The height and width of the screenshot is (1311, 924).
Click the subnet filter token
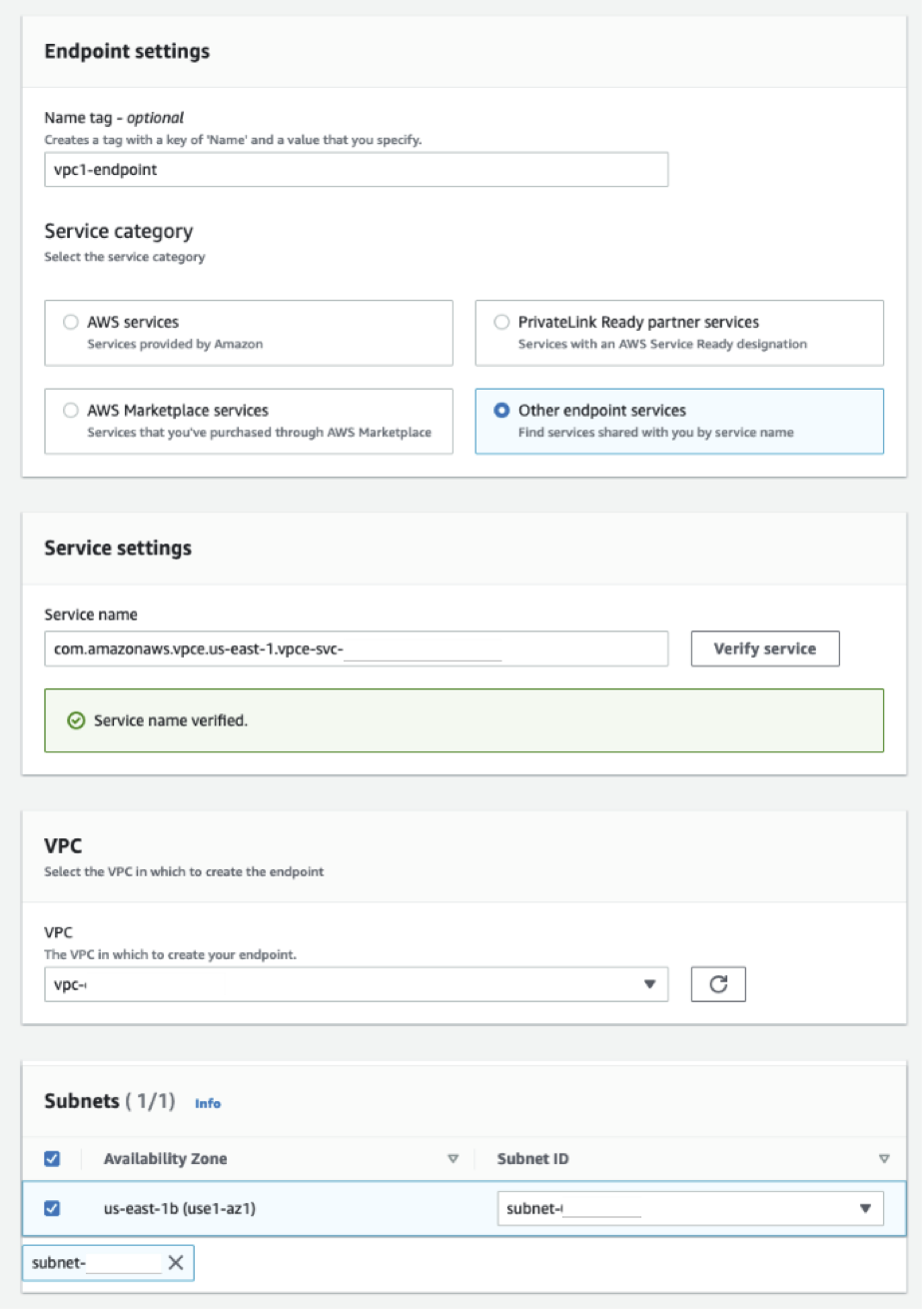[x=90, y=1262]
